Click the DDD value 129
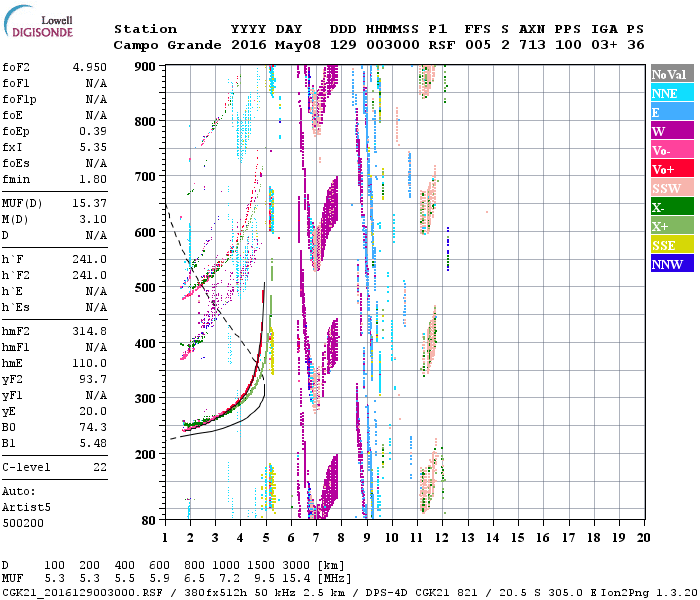 343,45
